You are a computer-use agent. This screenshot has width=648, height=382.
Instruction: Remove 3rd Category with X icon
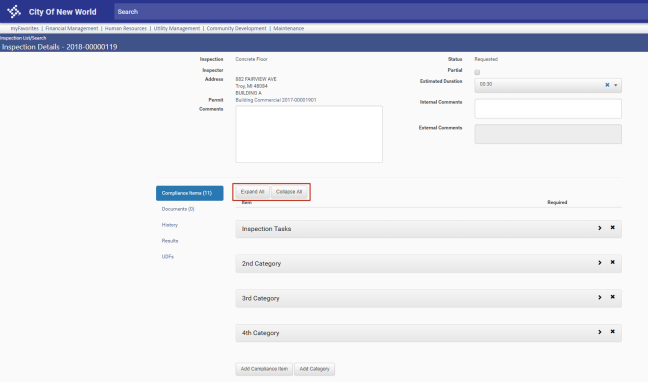(x=612, y=297)
